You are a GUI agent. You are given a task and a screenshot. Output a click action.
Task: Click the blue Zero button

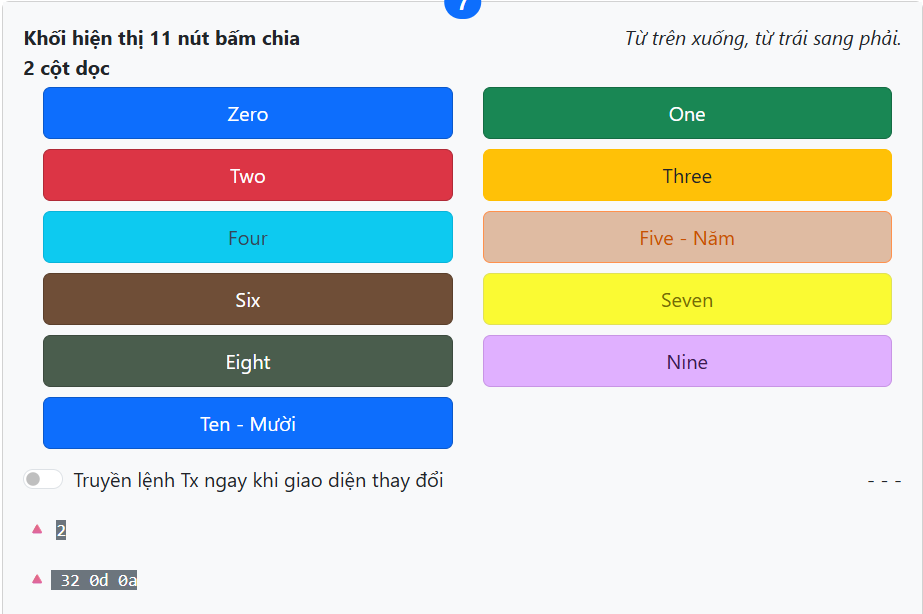point(247,113)
